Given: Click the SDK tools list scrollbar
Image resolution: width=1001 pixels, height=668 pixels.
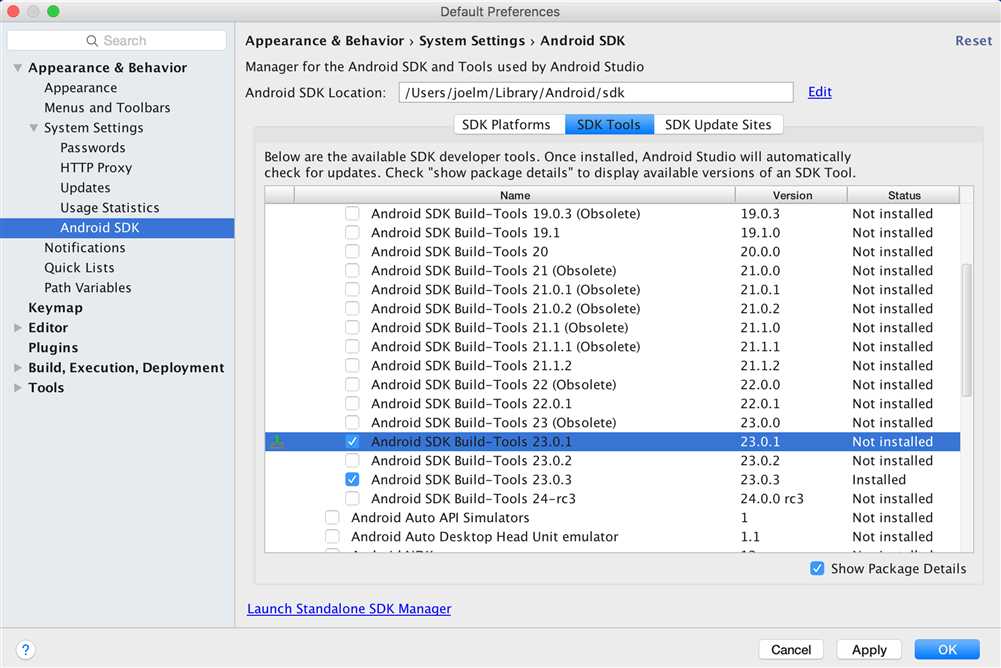Looking at the screenshot, I should point(967,330).
